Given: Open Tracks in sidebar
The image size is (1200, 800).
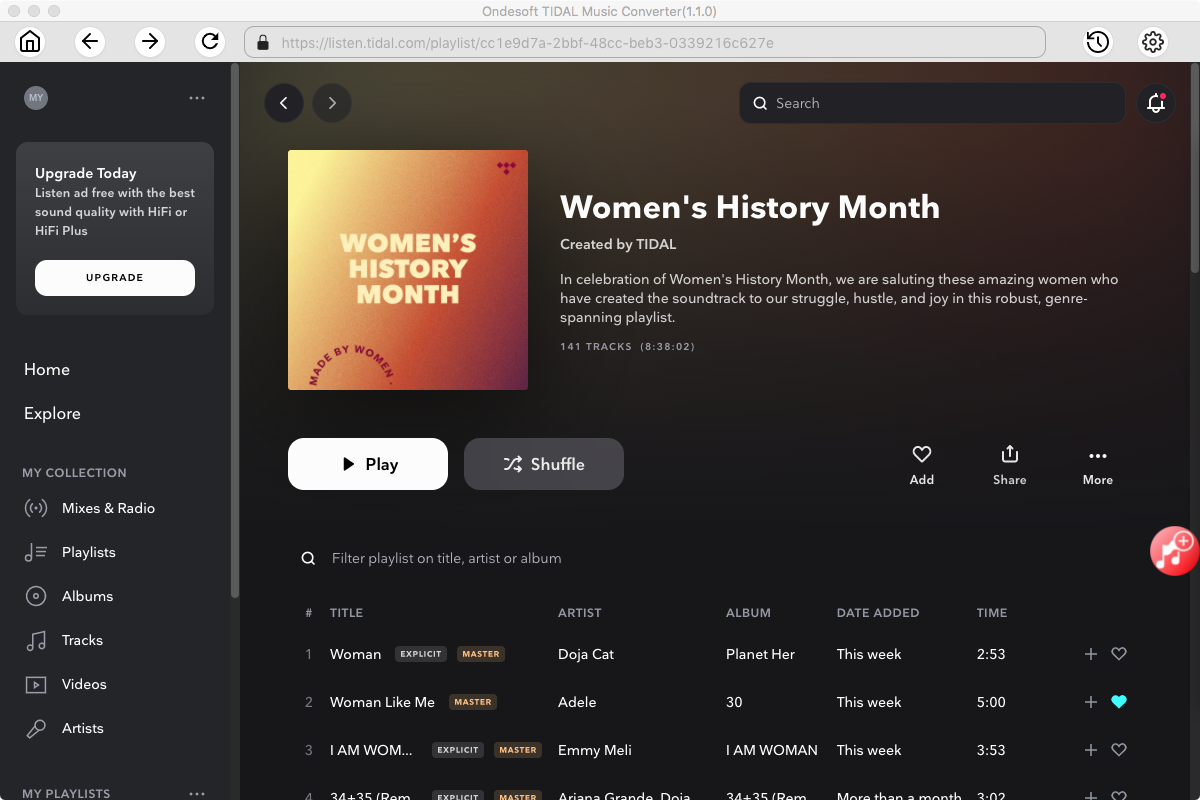Looking at the screenshot, I should click(64, 640).
